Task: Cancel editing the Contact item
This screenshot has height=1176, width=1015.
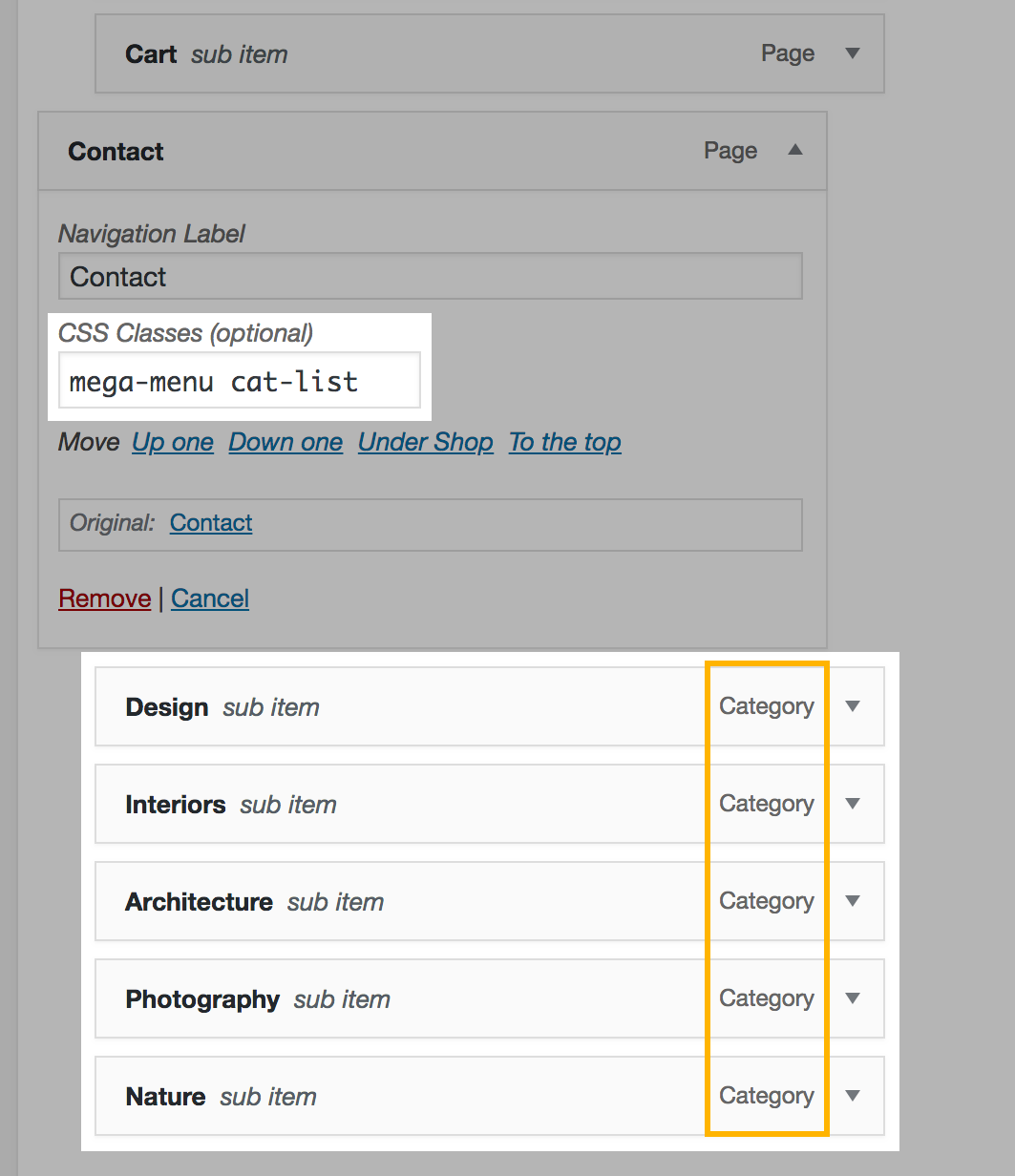Action: [210, 598]
